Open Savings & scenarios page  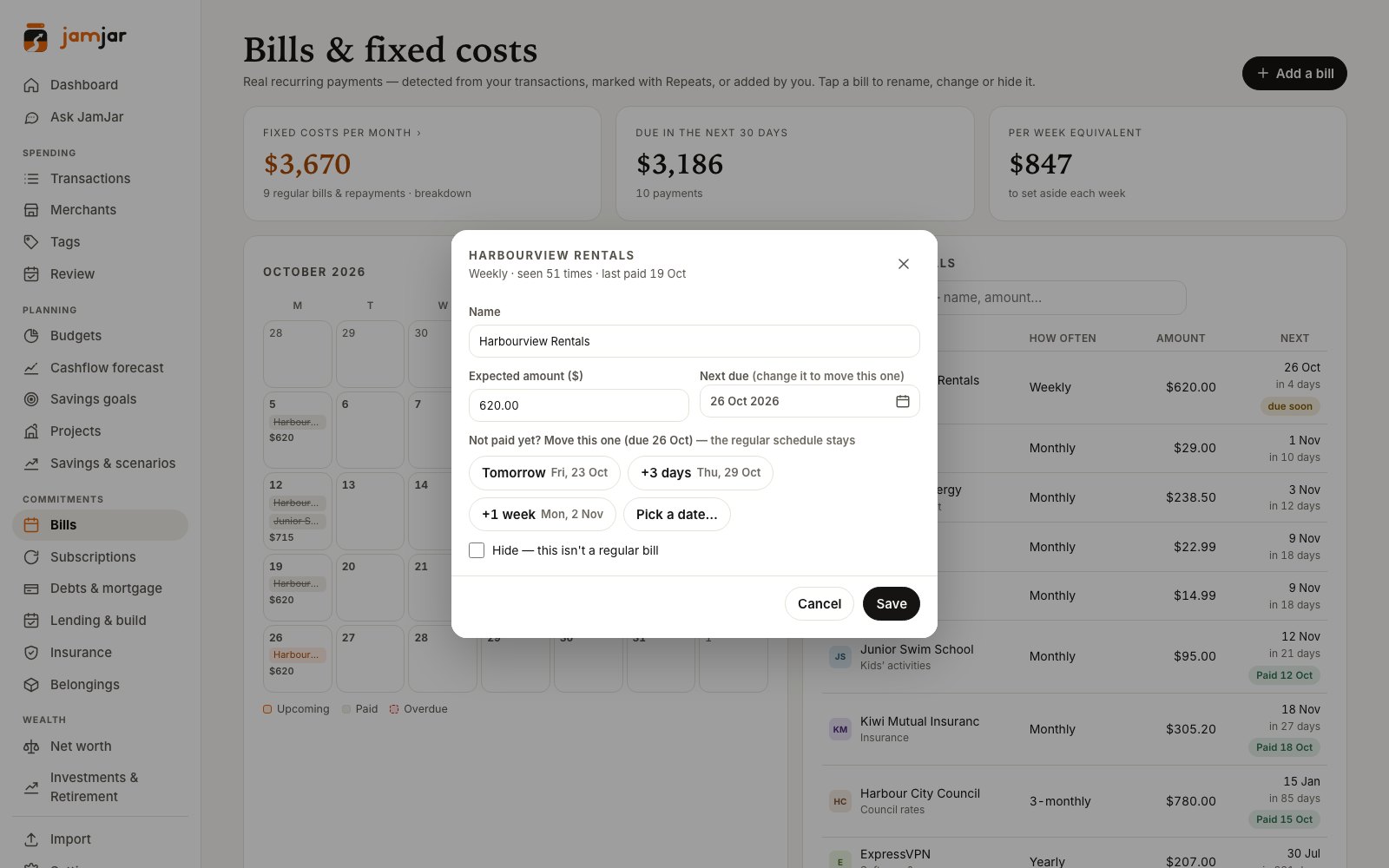(100, 464)
